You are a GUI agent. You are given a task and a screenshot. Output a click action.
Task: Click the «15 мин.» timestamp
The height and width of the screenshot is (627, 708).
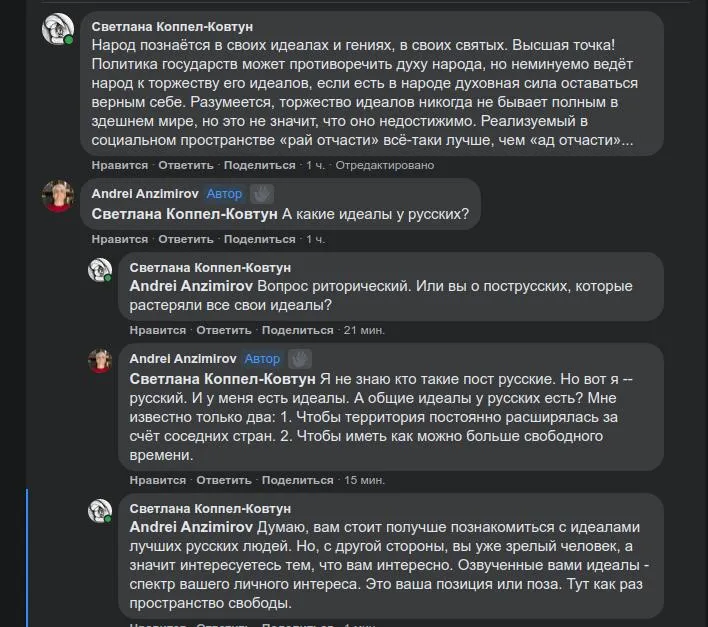364,480
